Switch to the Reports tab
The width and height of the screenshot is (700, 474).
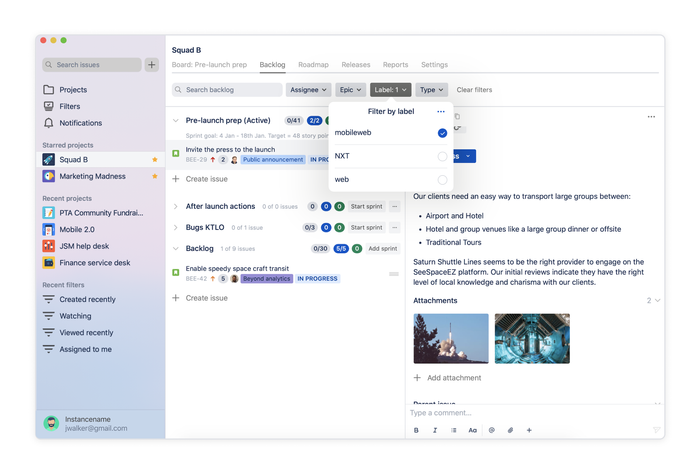point(396,65)
